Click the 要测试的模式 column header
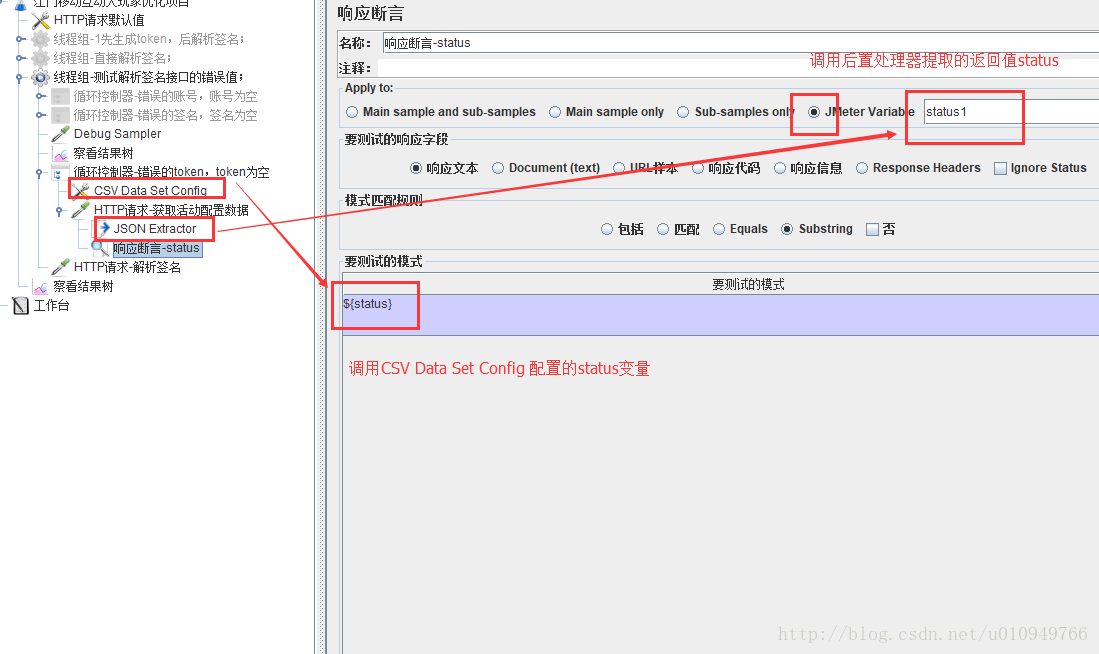1099x654 pixels. coord(721,285)
